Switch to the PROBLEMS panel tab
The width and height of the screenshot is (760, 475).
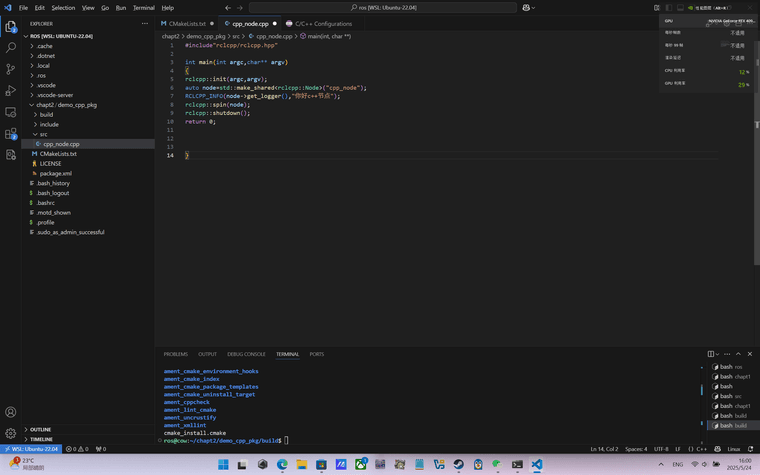pyautogui.click(x=175, y=354)
